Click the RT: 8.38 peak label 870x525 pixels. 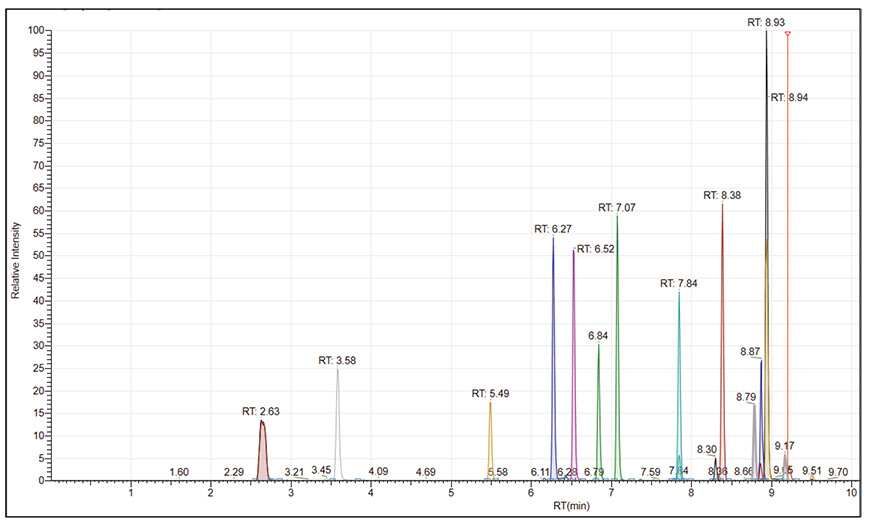pos(722,195)
